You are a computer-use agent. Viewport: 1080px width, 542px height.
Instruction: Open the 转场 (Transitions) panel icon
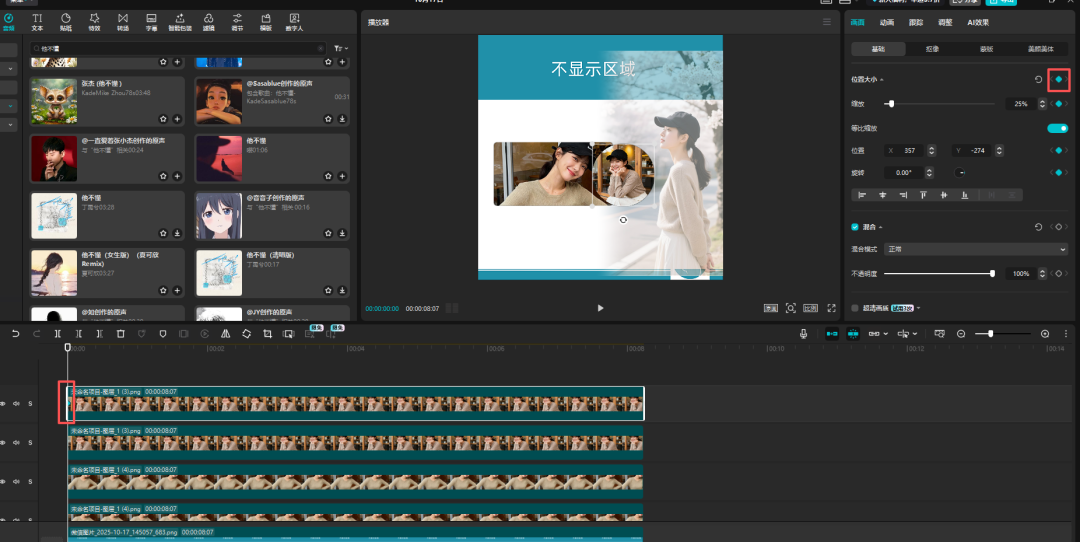pos(122,20)
